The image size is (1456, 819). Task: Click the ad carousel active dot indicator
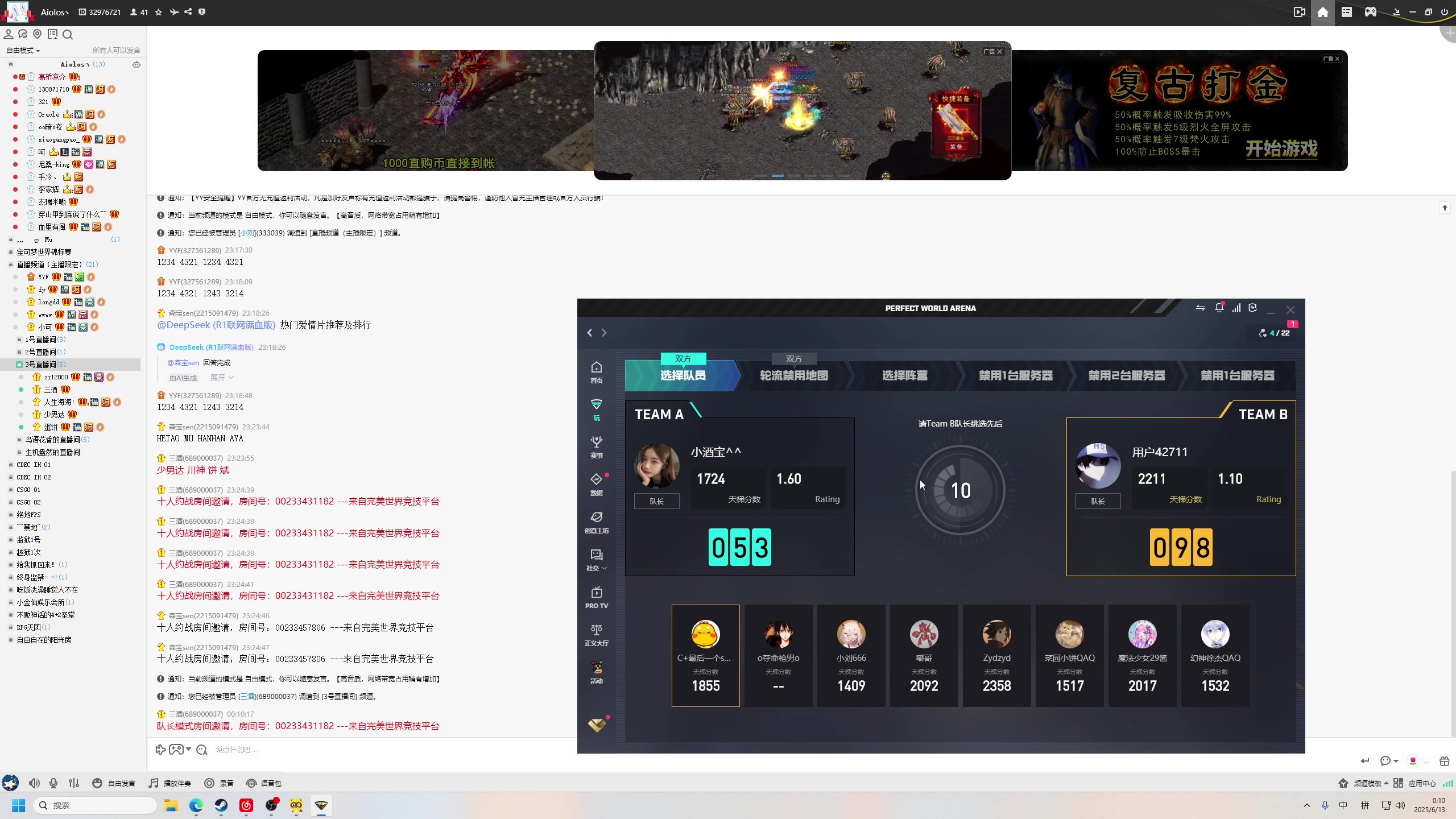pyautogui.click(x=777, y=176)
